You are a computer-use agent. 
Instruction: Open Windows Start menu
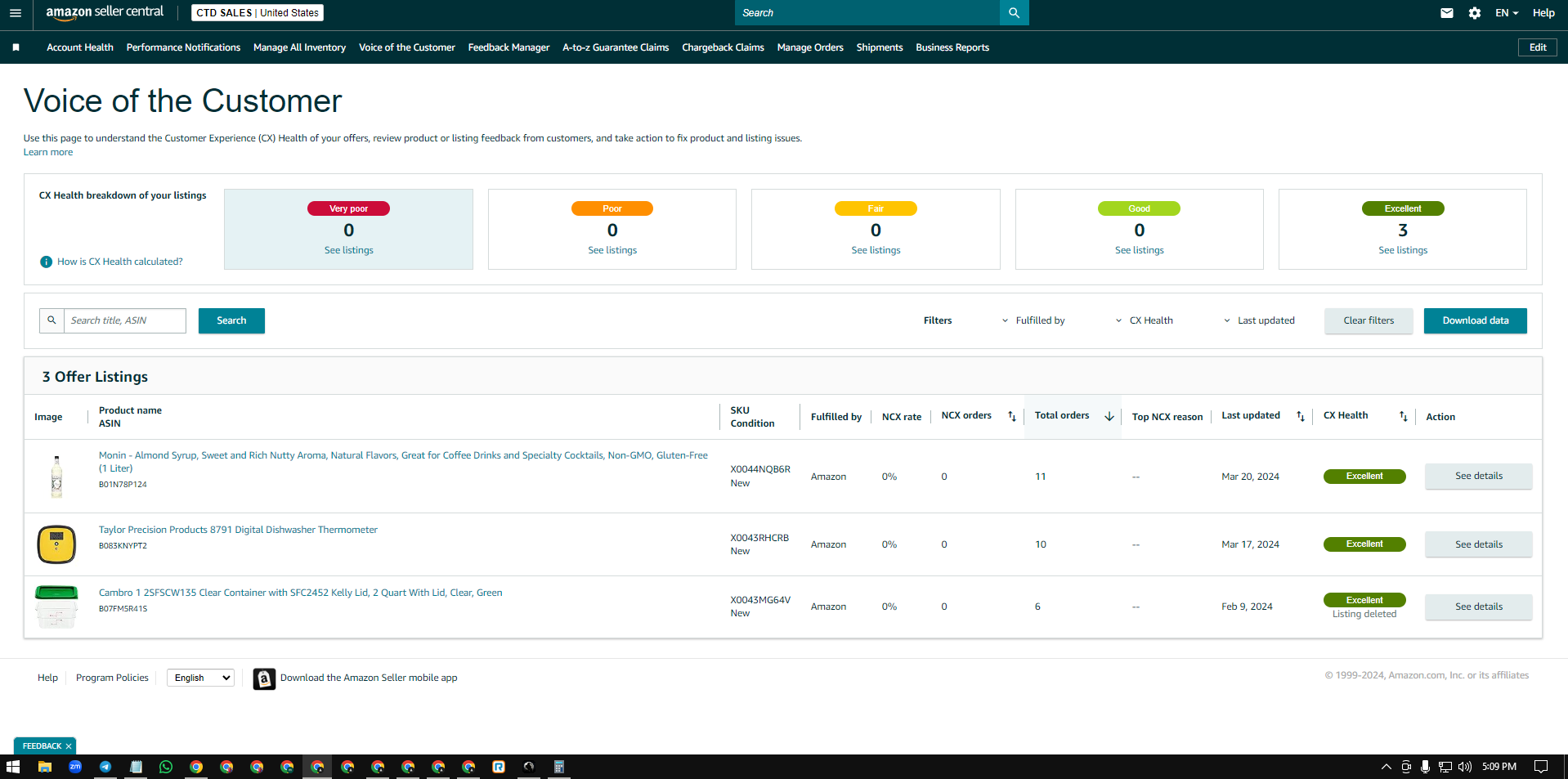[x=13, y=767]
